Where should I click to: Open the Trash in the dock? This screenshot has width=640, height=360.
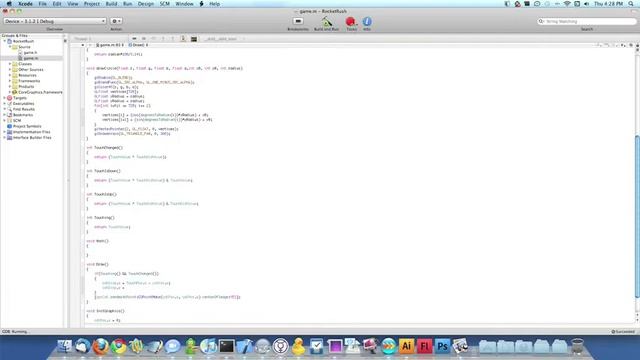[x=577, y=346]
